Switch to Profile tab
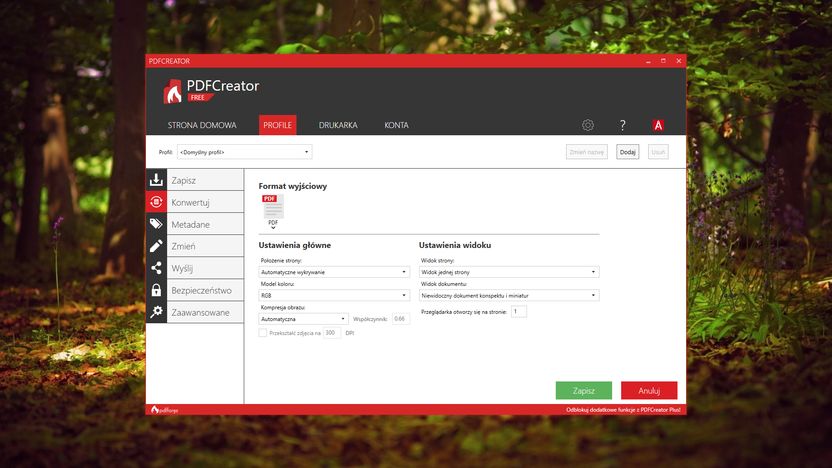Screen dimensions: 832x468 point(278,125)
